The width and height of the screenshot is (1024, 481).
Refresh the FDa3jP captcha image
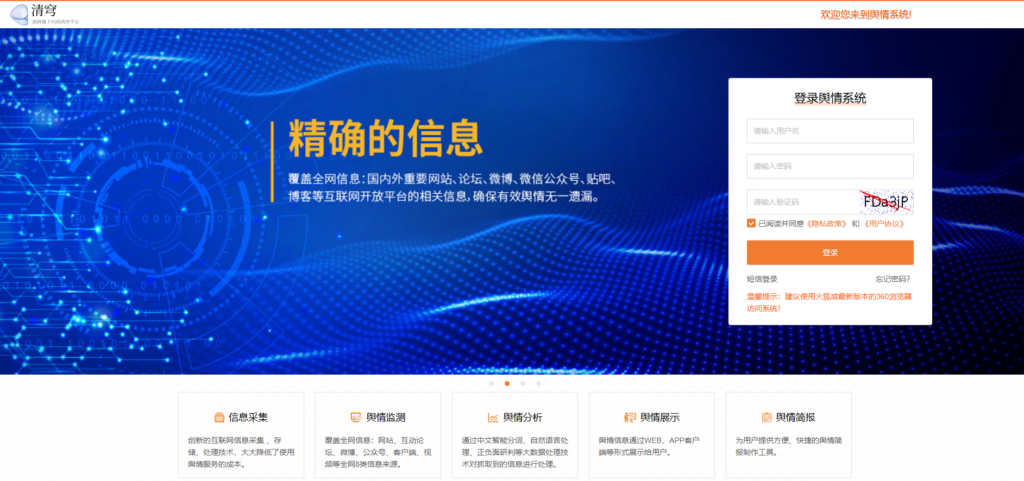point(886,202)
